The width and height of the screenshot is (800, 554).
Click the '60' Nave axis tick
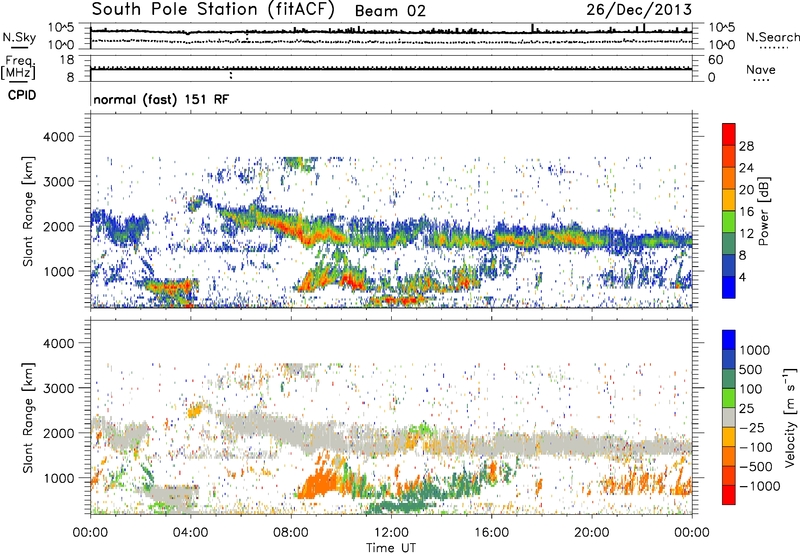click(715, 60)
